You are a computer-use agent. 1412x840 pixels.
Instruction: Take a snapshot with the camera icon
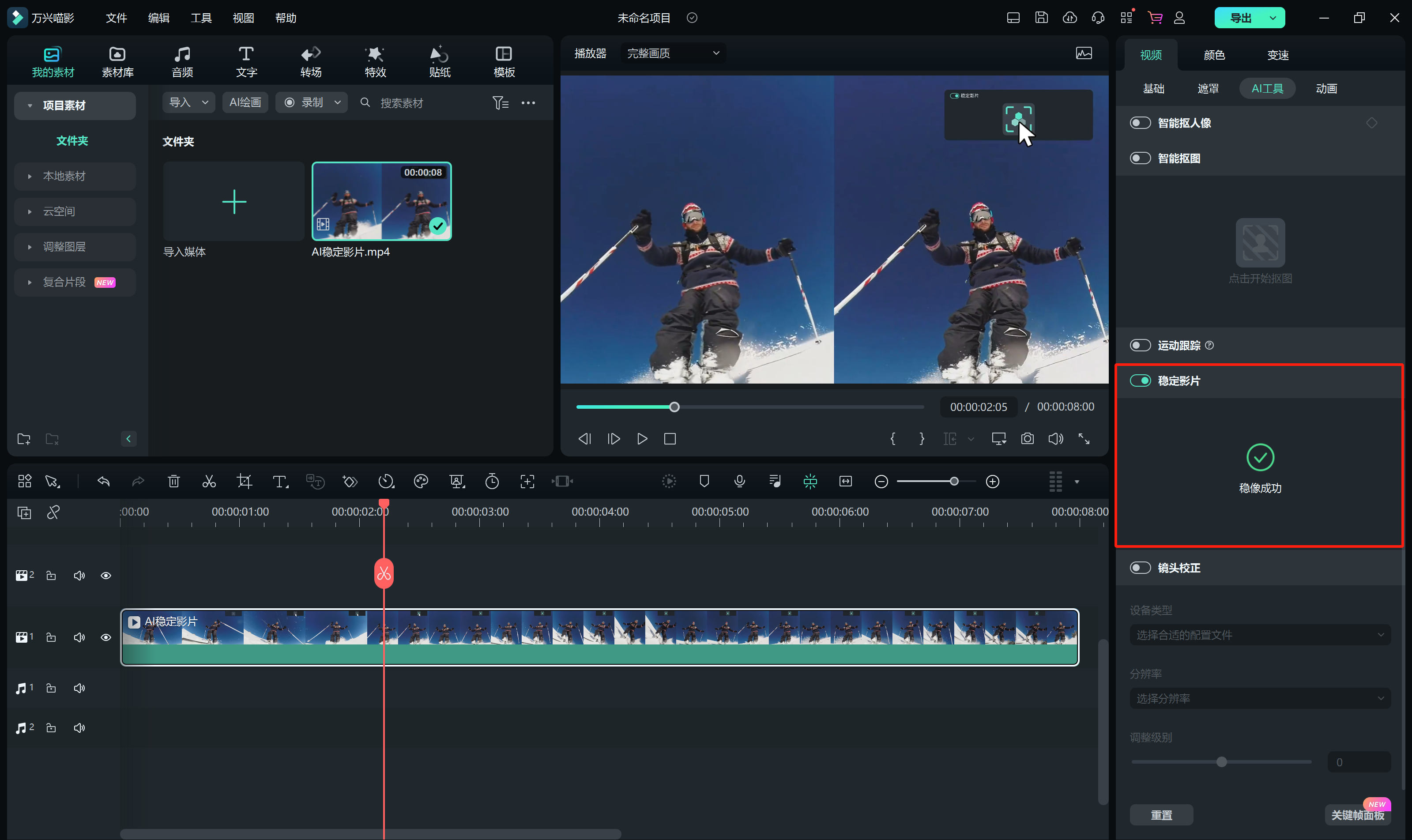point(1027,439)
